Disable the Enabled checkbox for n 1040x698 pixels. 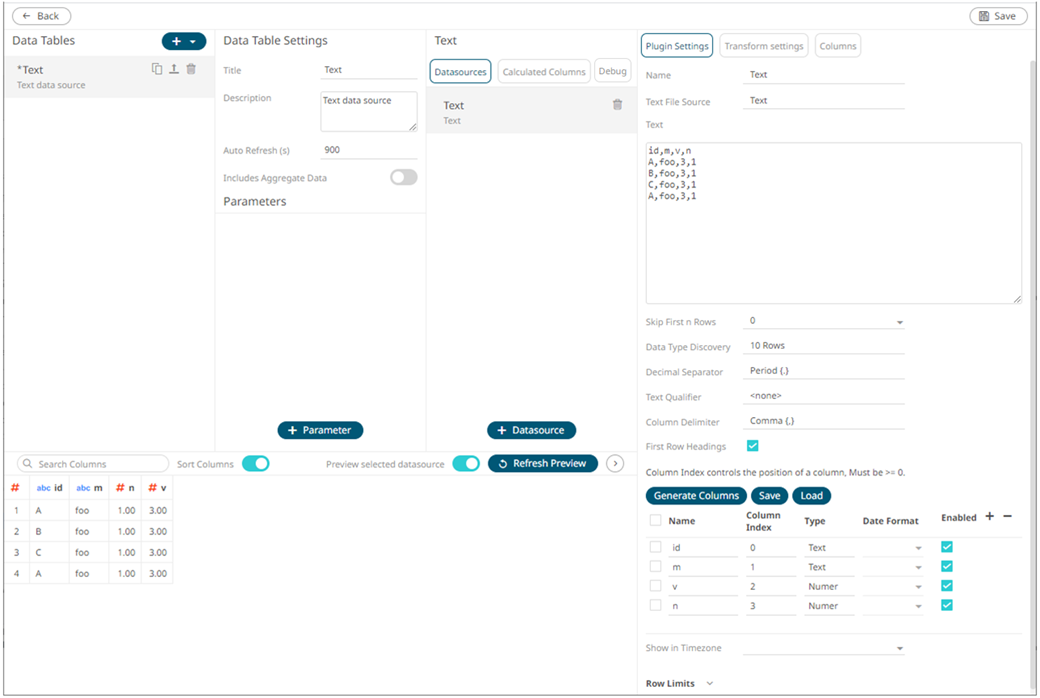tap(946, 605)
